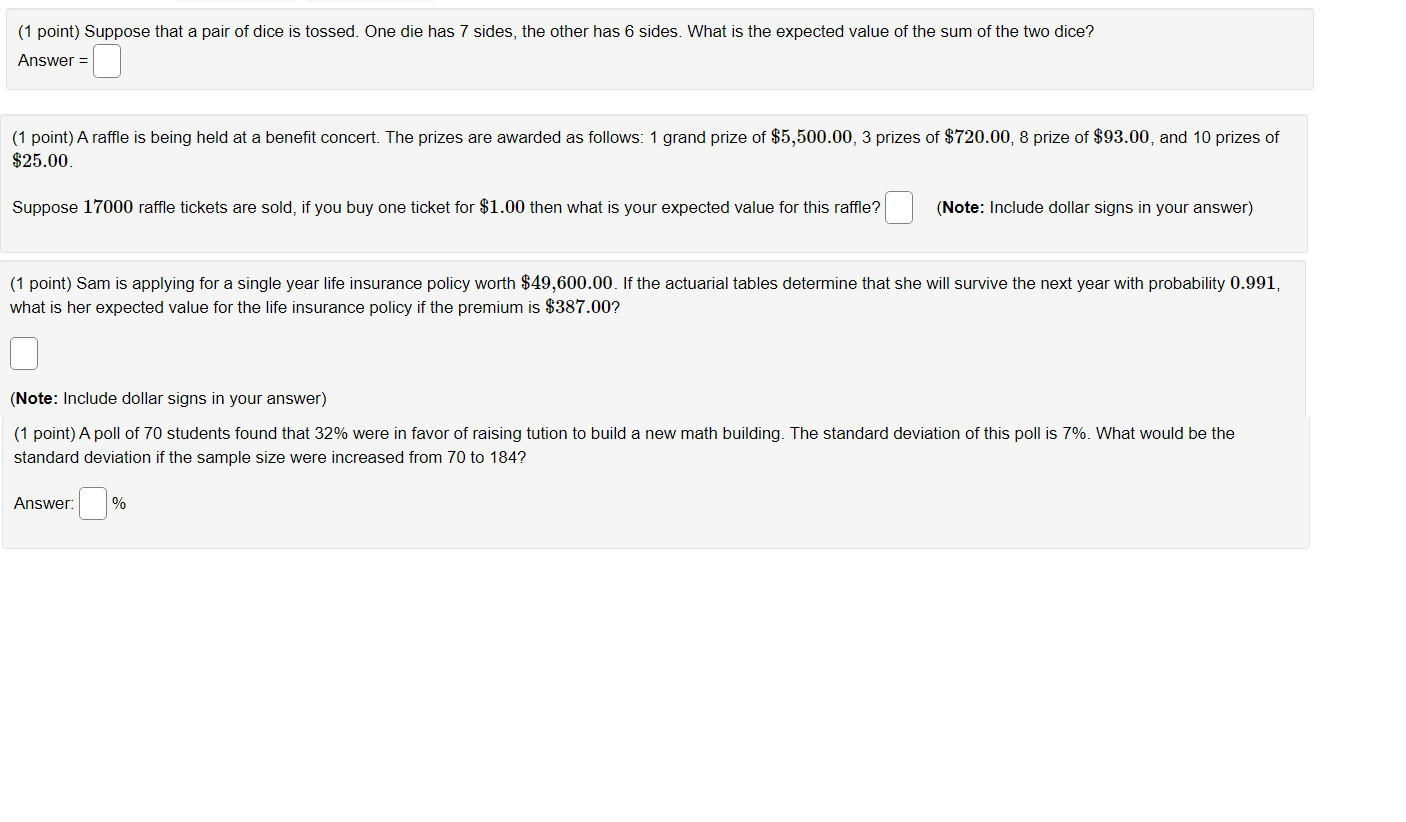Image resolution: width=1406 pixels, height=822 pixels.
Task: Click the "Answer =" label in dice question
Action: point(53,61)
